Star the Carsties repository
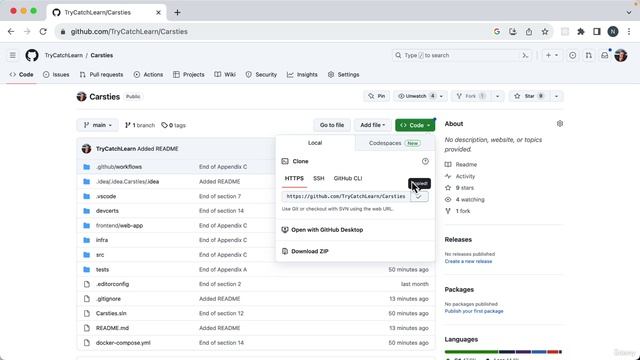Viewport: 640px width, 360px height. click(x=529, y=96)
